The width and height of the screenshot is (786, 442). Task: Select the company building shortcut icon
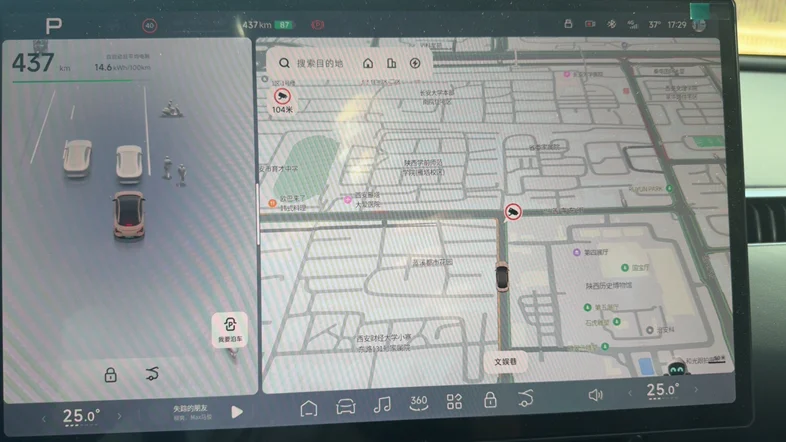[391, 63]
